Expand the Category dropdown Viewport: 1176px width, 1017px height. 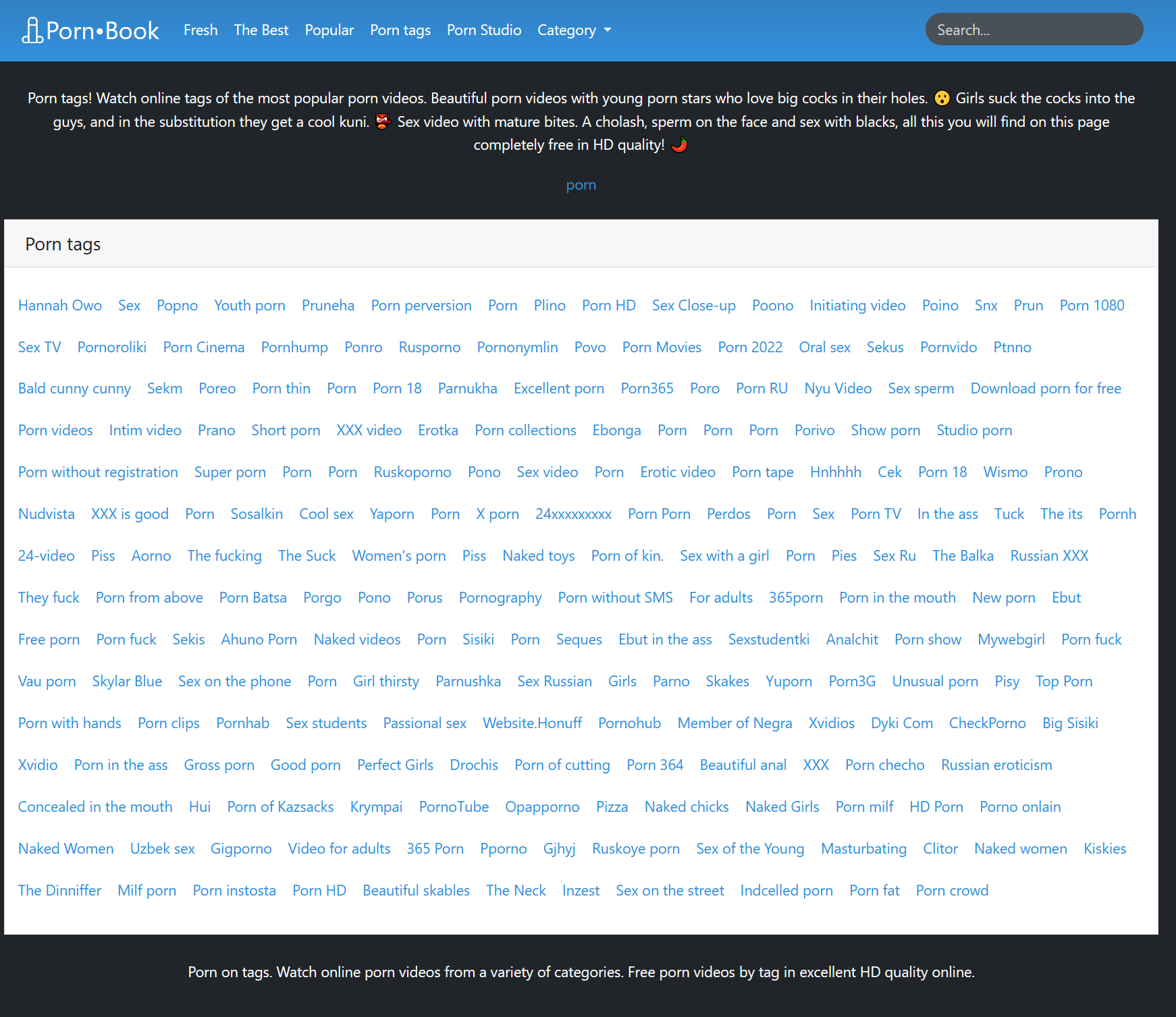point(574,30)
